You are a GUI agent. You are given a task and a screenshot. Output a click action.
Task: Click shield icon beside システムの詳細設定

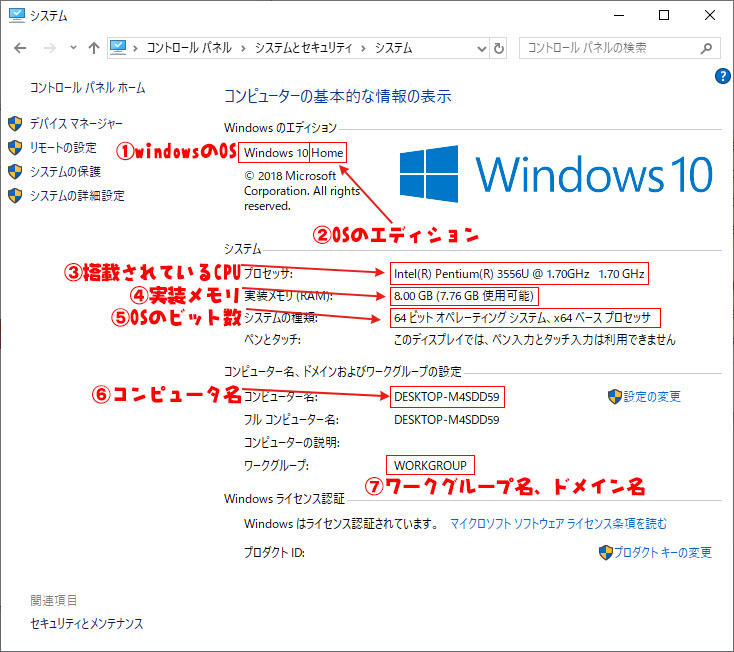15,195
